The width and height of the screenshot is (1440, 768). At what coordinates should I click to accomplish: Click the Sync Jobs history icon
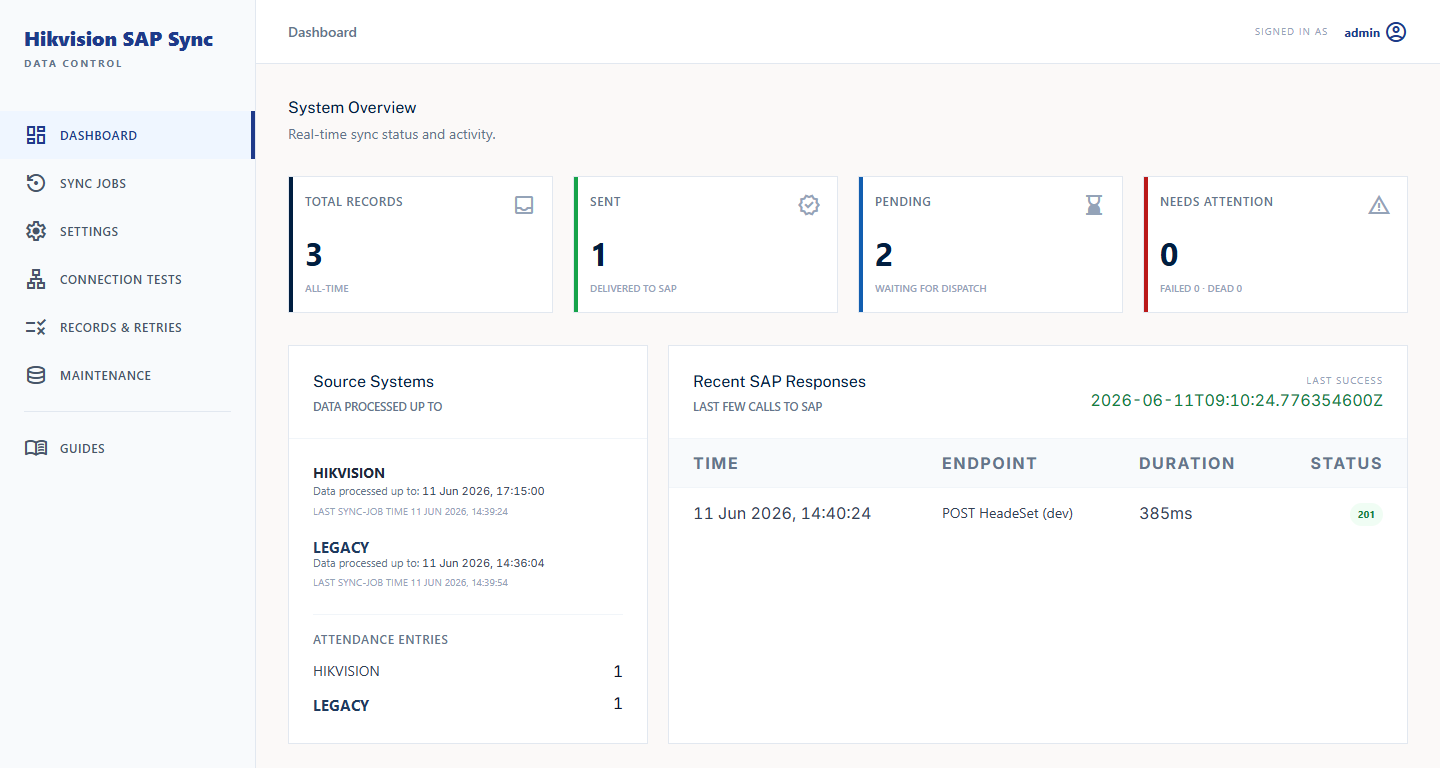click(x=36, y=183)
